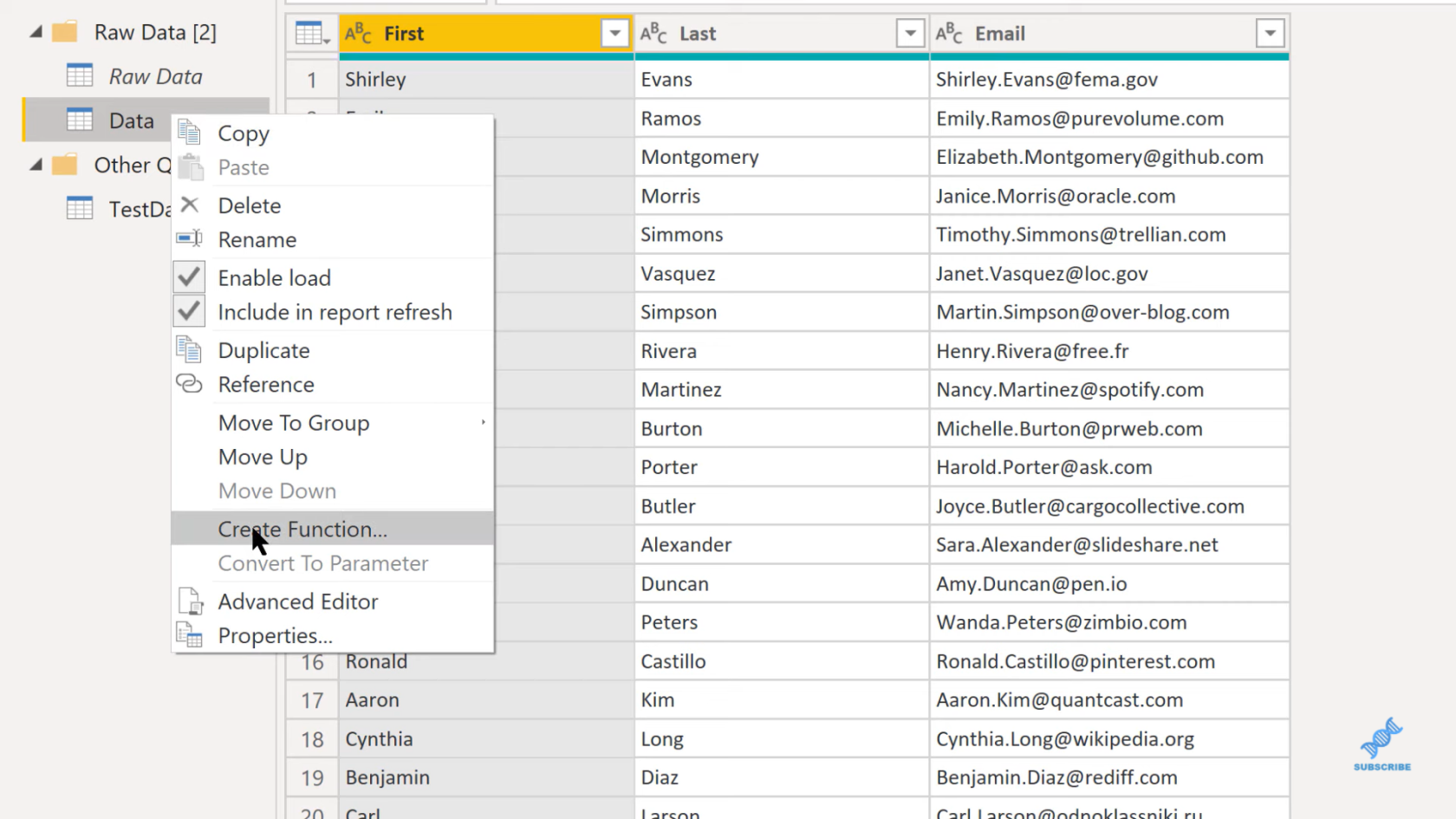Click the Alexander last name cell

(782, 545)
